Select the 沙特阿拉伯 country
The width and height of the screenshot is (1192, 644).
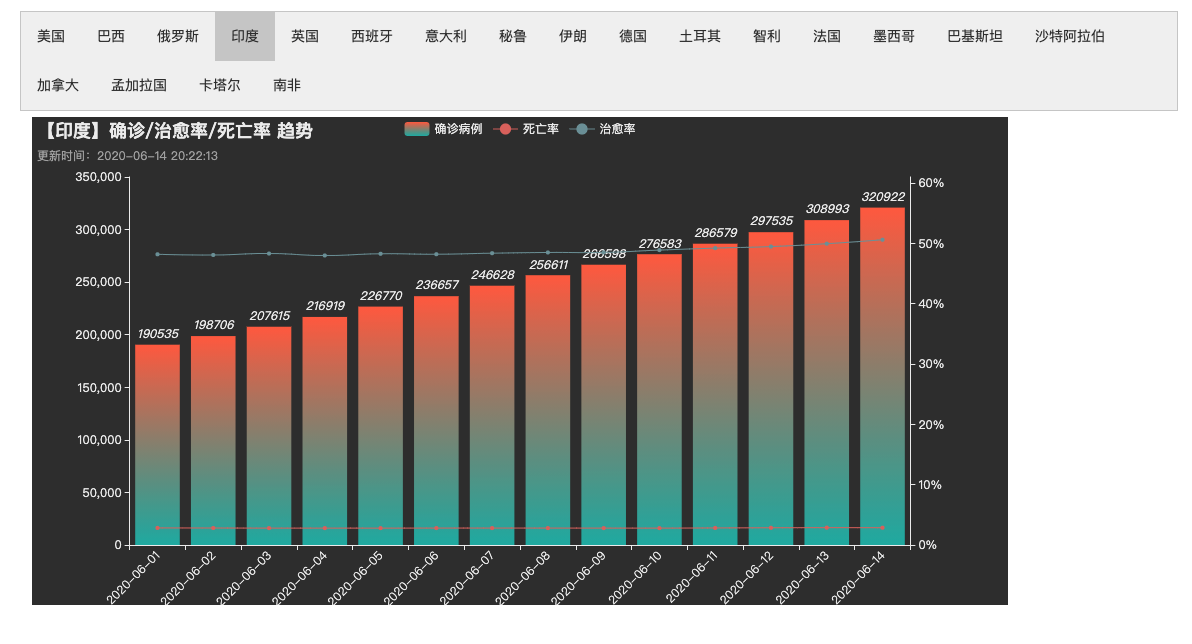coord(1069,36)
